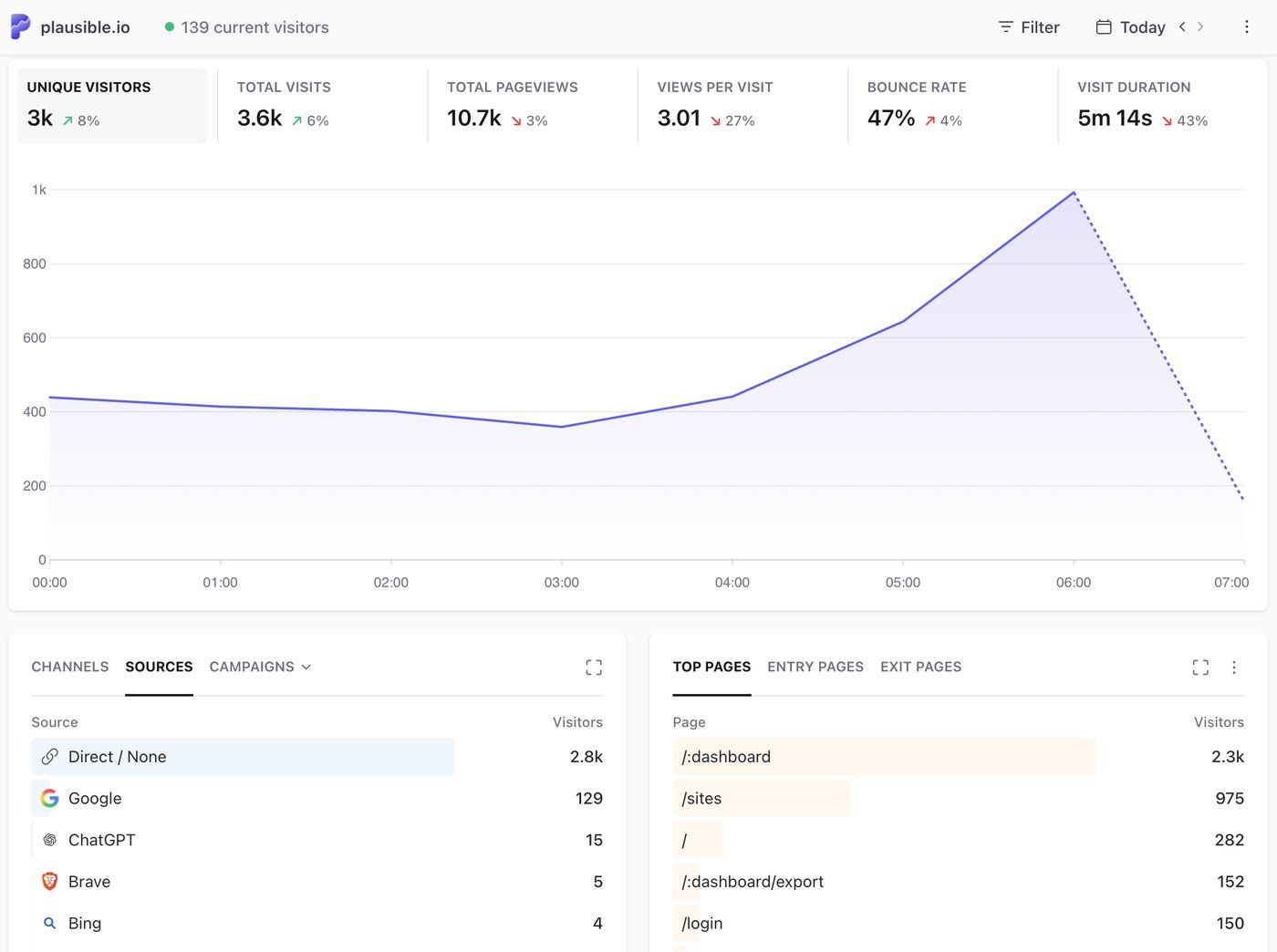The width and height of the screenshot is (1277, 952).
Task: Select the Total Pageviews metric
Action: coord(533,106)
